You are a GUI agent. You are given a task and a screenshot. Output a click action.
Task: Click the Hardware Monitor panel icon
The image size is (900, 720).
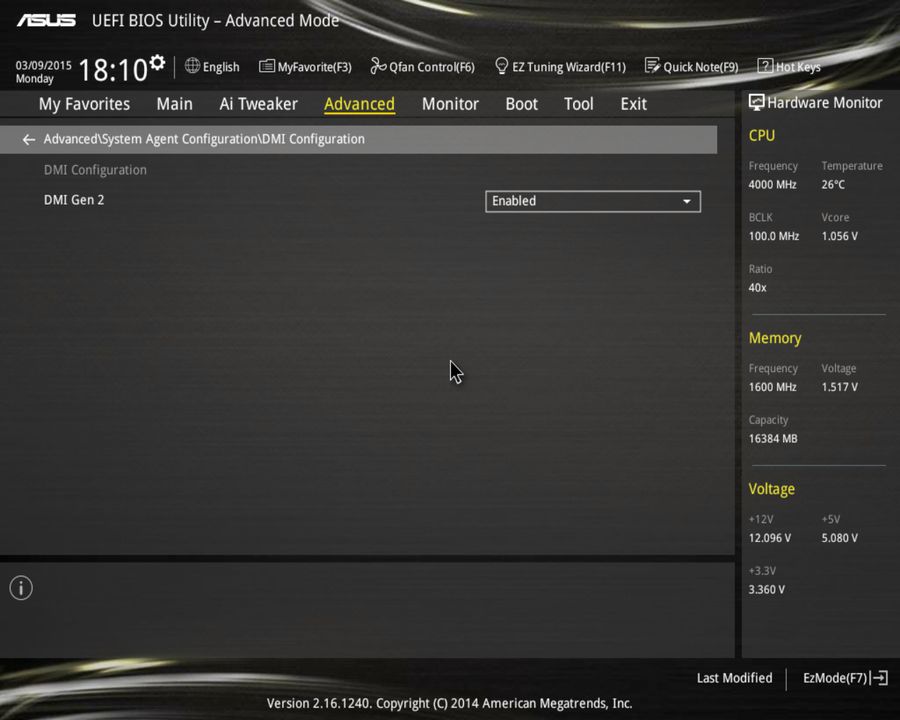tap(757, 102)
